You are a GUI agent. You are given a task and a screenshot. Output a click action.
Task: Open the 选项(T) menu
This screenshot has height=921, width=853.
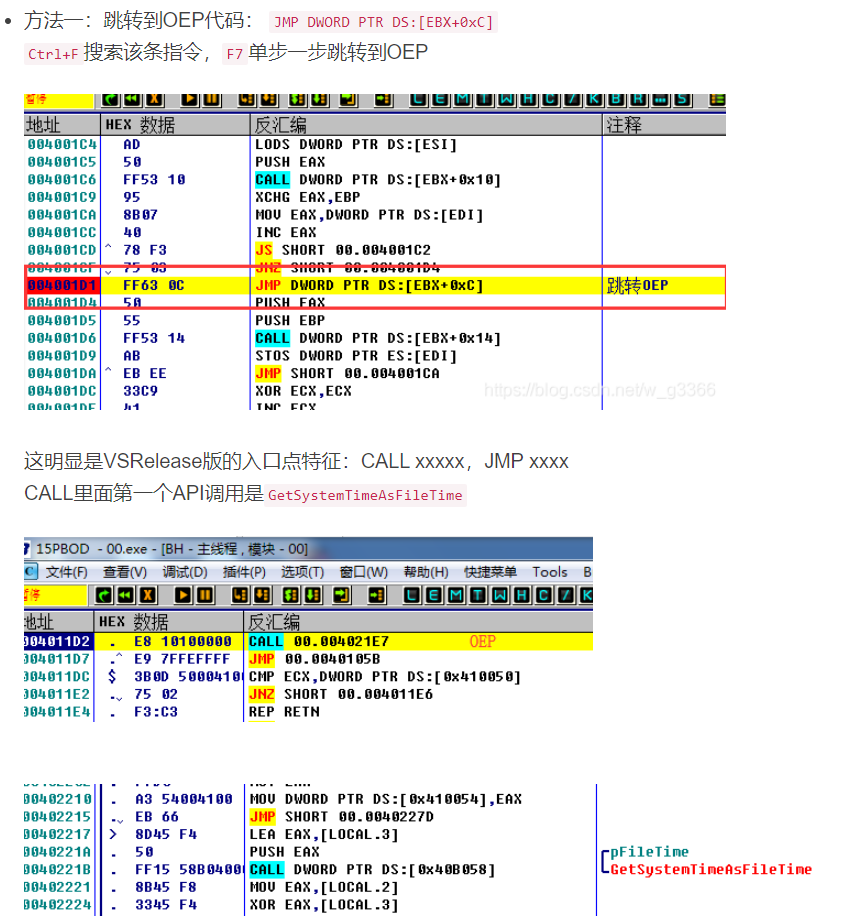(x=303, y=572)
